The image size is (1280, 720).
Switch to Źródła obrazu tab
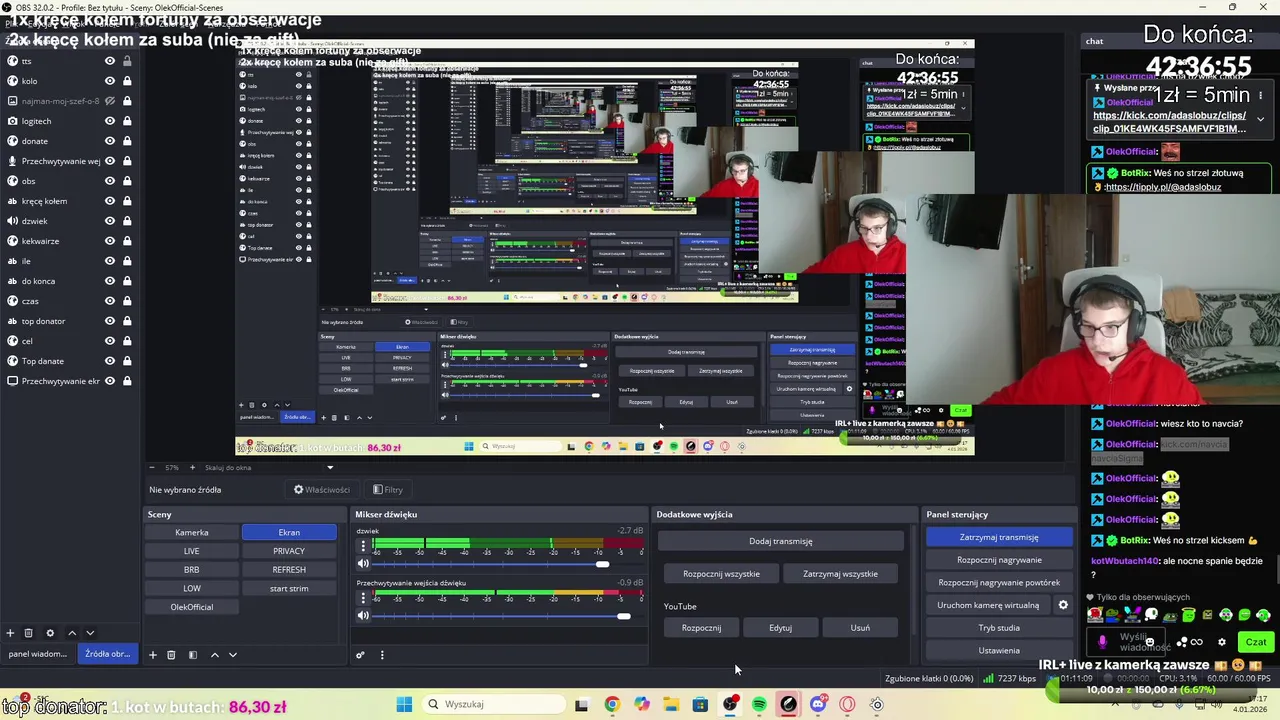click(x=107, y=654)
